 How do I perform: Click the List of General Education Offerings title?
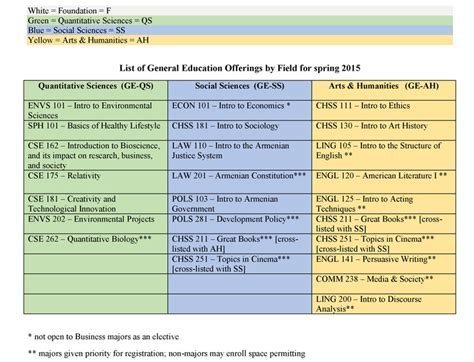tap(240, 68)
